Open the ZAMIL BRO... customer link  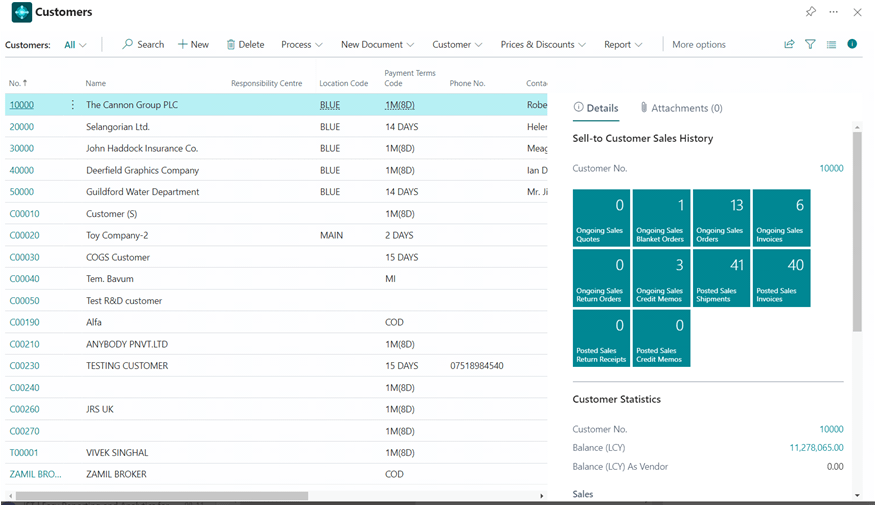[36, 474]
